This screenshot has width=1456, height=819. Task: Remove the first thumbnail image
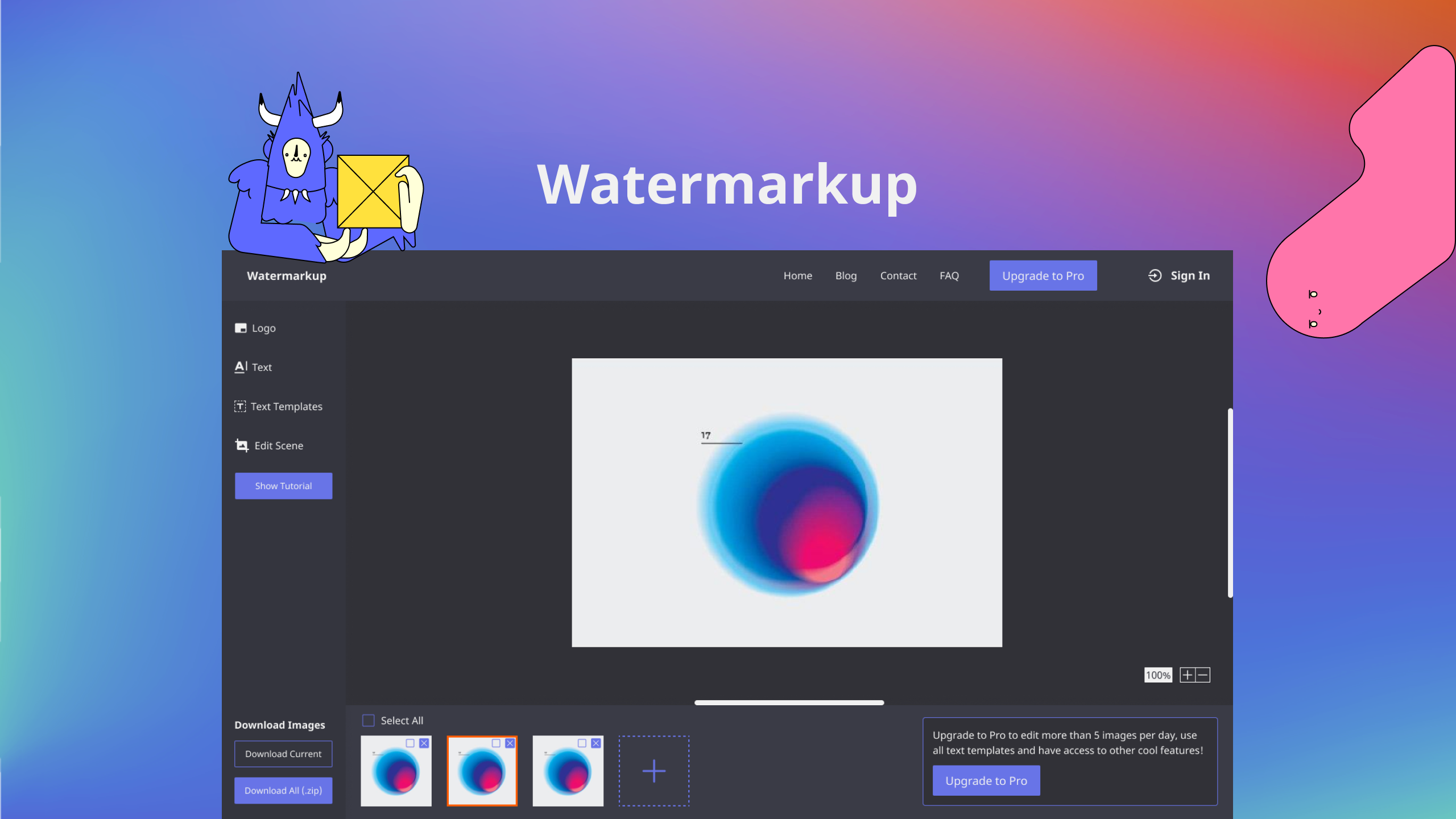pos(424,743)
